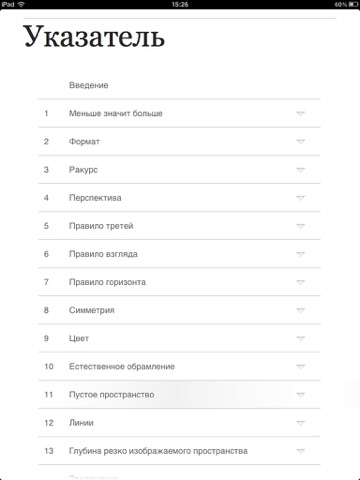Screen dimensions: 360x480
Task: Expand the Линии chapter arrow
Action: coord(300,423)
